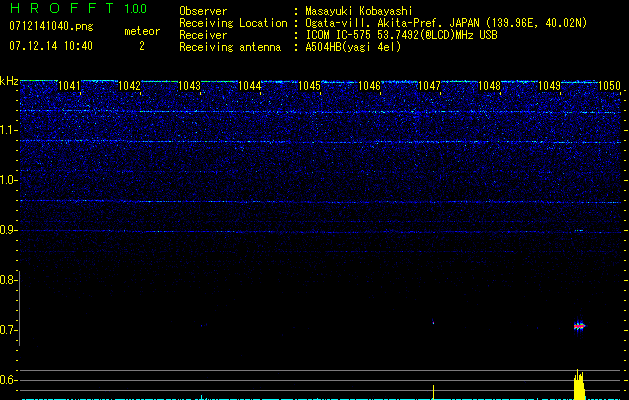Click the 1050 time marker
Image resolution: width=629 pixels, height=400 pixels.
click(609, 87)
